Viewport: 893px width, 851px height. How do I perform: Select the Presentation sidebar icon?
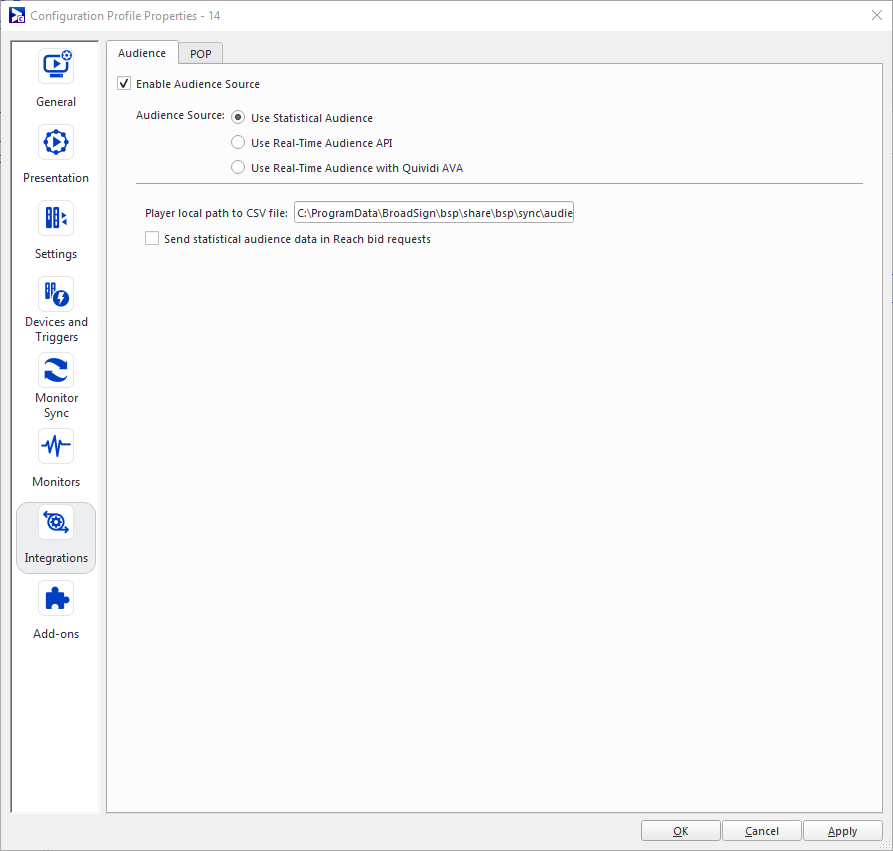(x=56, y=142)
